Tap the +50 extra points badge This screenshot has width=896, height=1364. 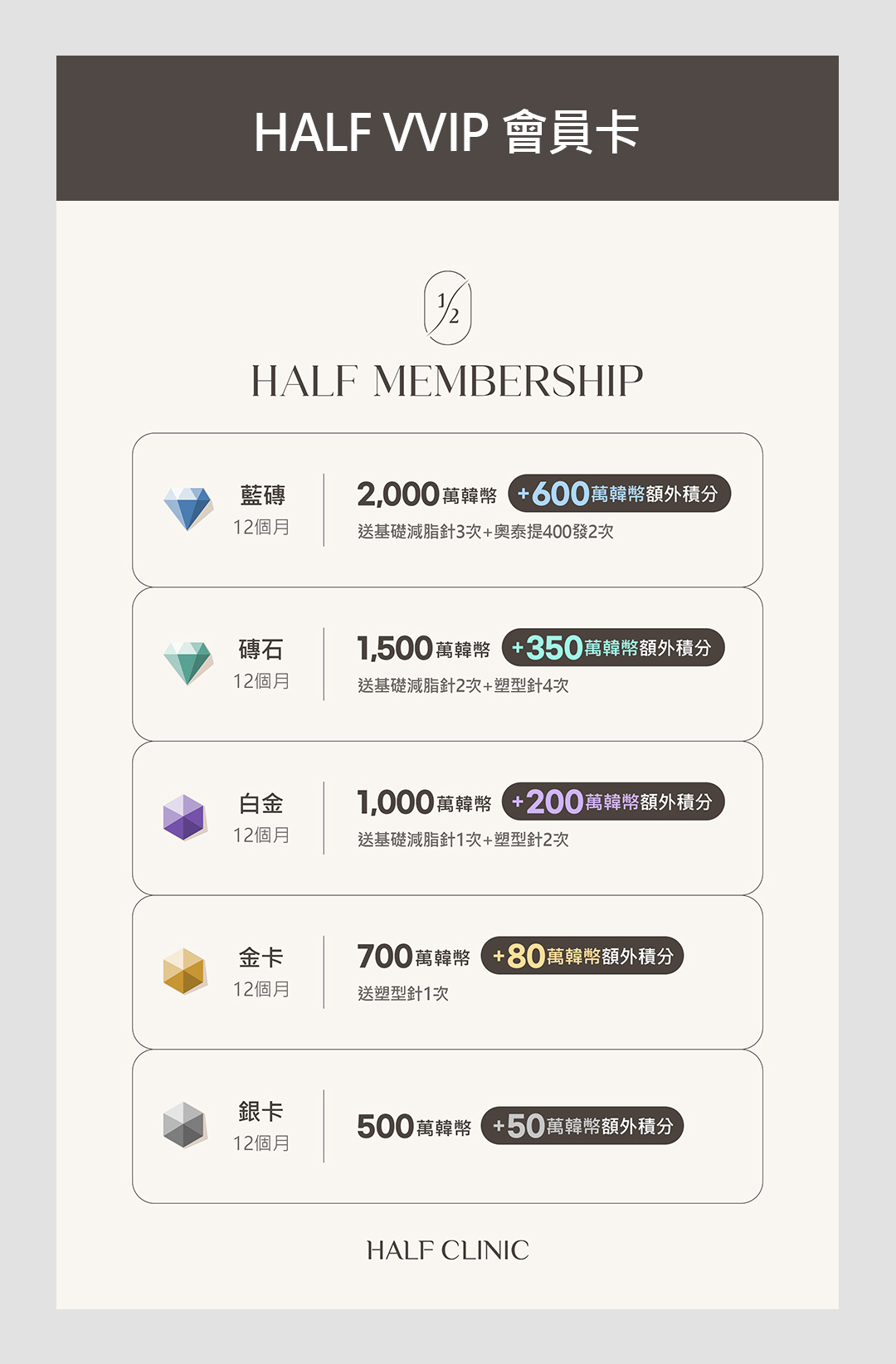tap(582, 1126)
